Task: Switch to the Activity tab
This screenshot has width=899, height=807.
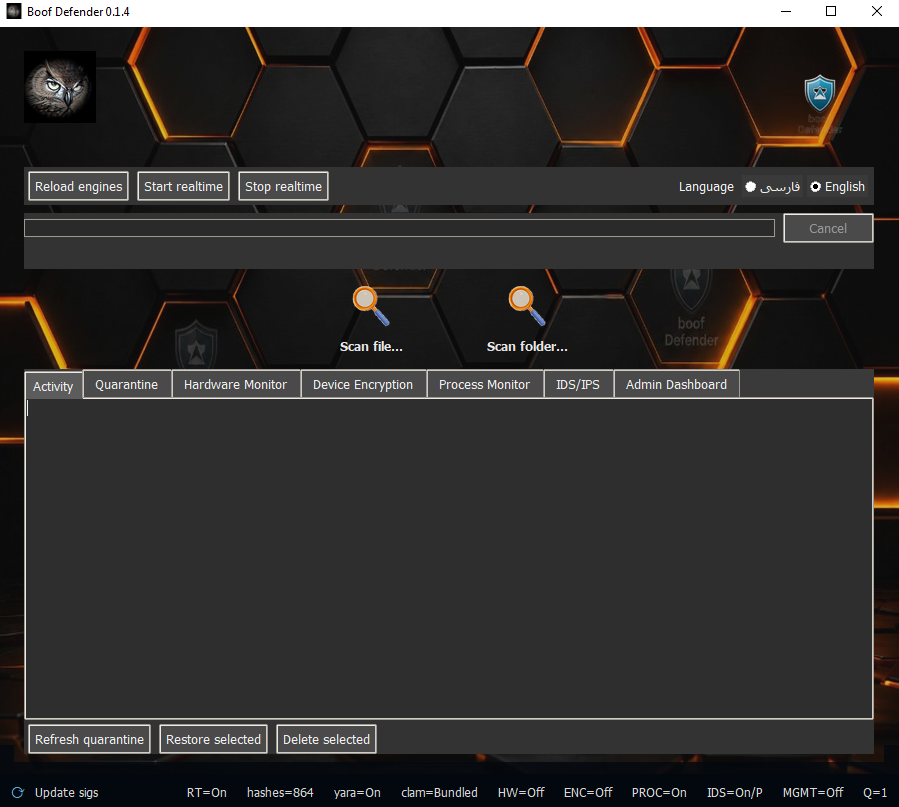Action: point(53,386)
